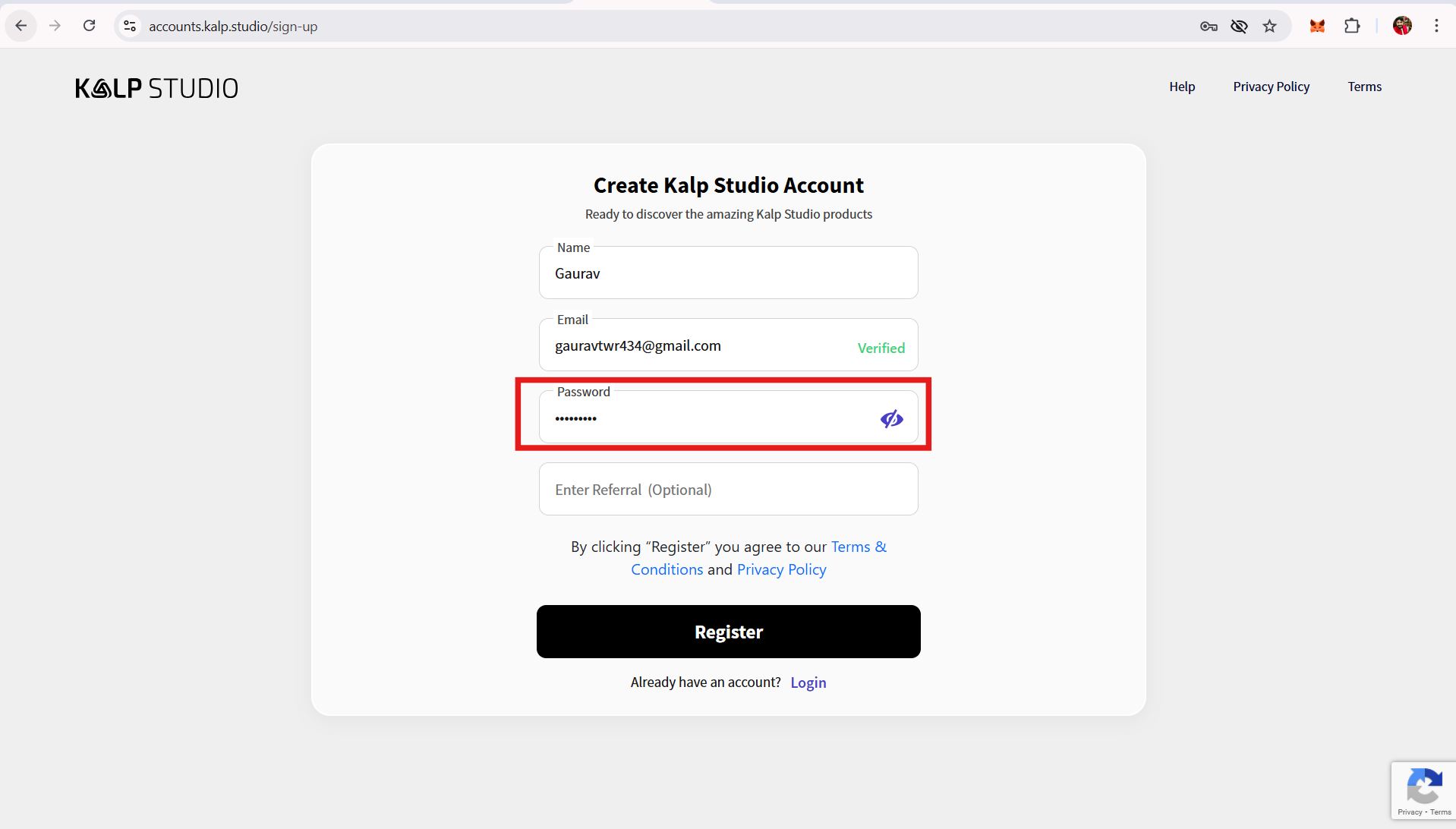Open Help in top navigation

[1182, 87]
